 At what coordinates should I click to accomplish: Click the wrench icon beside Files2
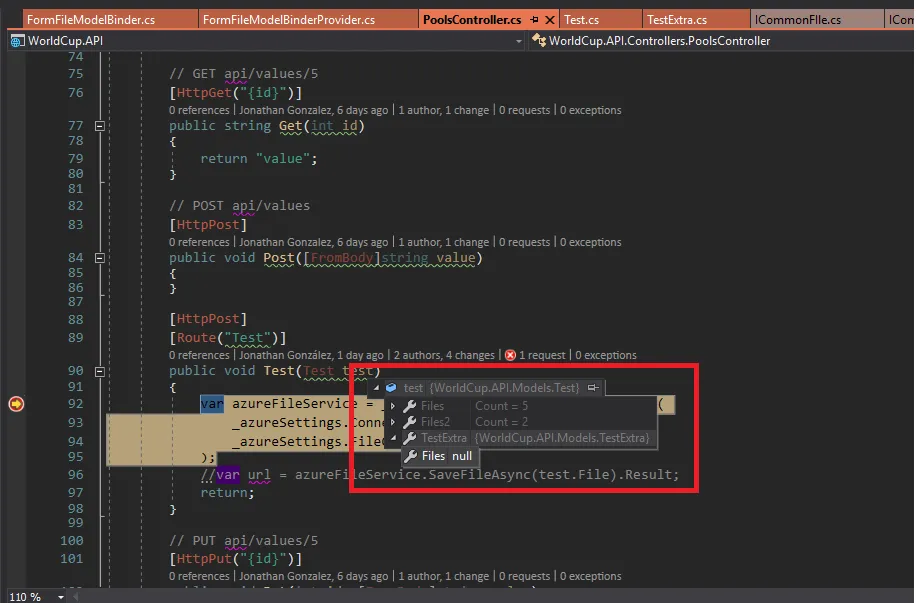(x=410, y=422)
